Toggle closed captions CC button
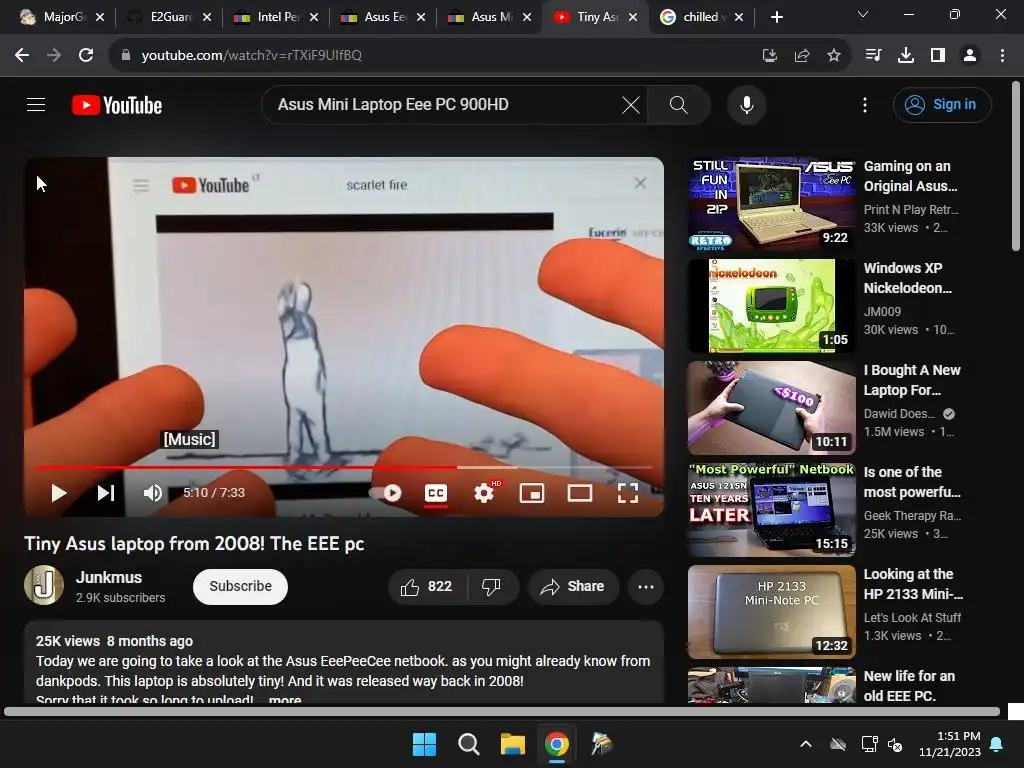The image size is (1024, 768). coord(436,493)
